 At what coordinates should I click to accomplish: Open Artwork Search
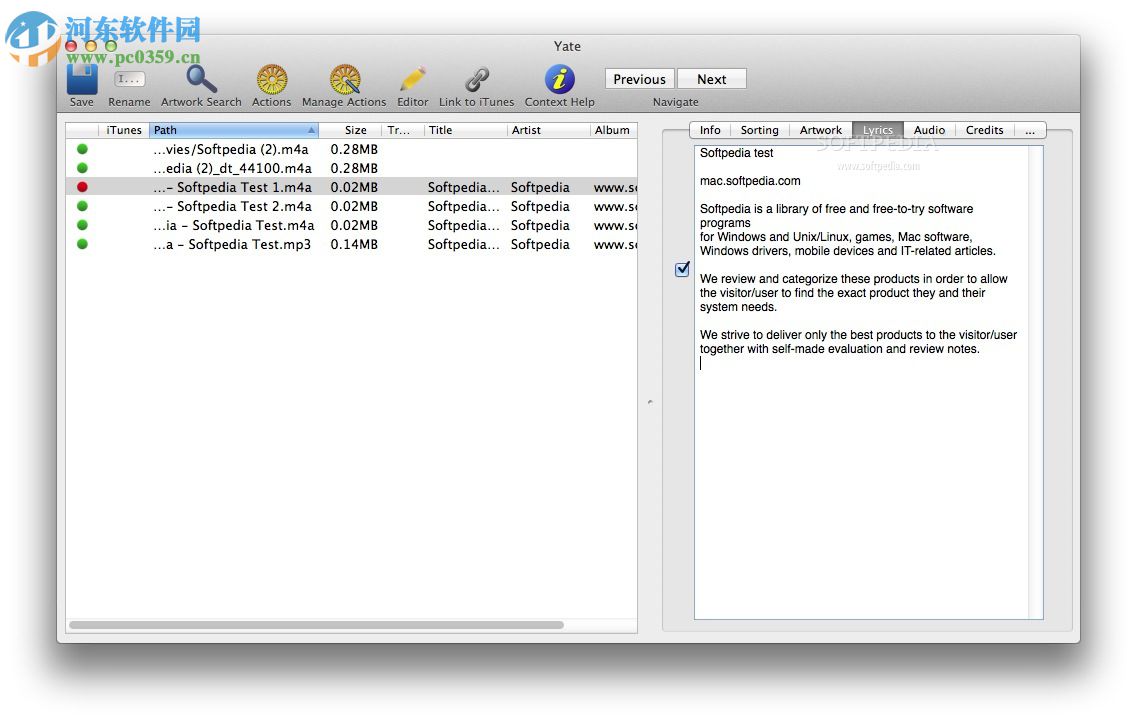[x=199, y=80]
